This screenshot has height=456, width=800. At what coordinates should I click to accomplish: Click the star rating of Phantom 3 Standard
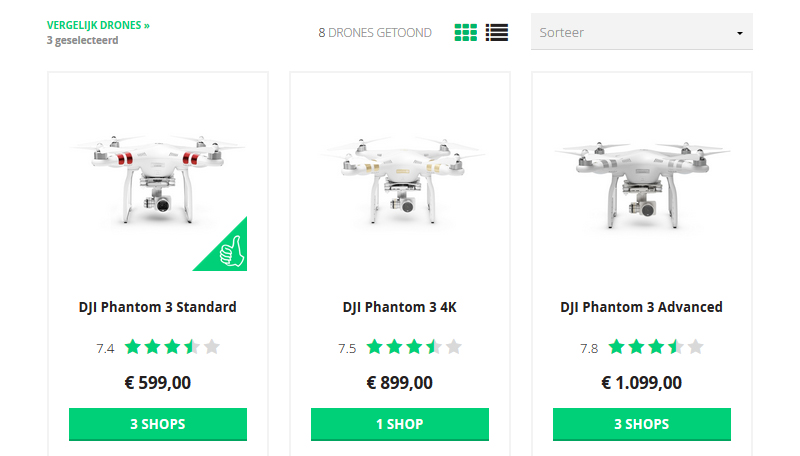pos(172,348)
